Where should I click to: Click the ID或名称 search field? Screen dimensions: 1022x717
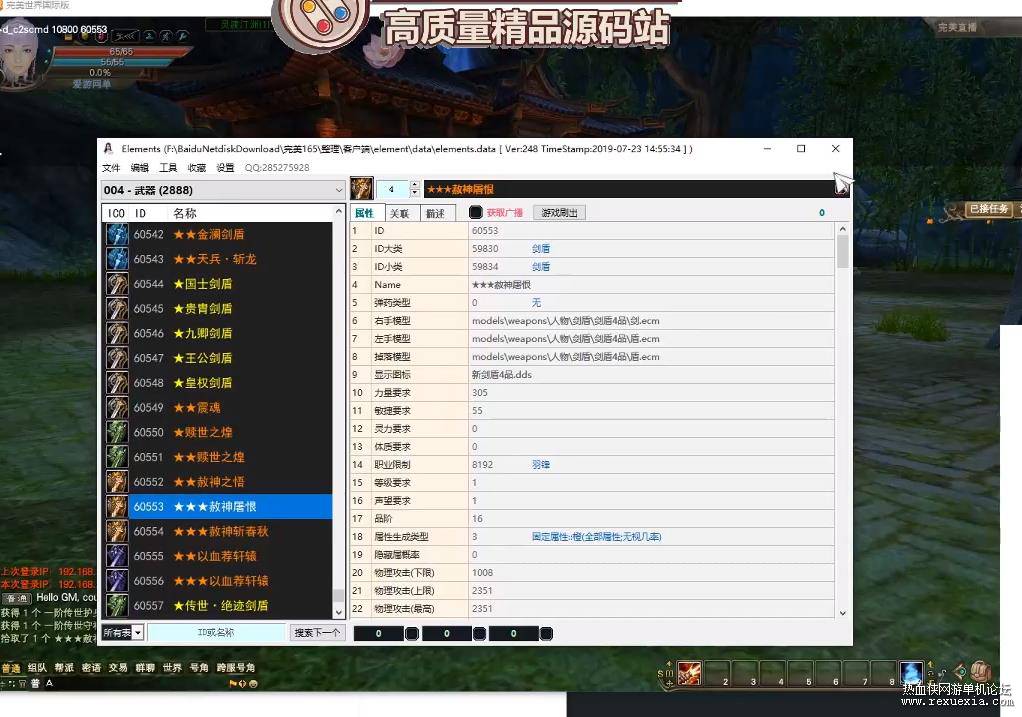[216, 633]
